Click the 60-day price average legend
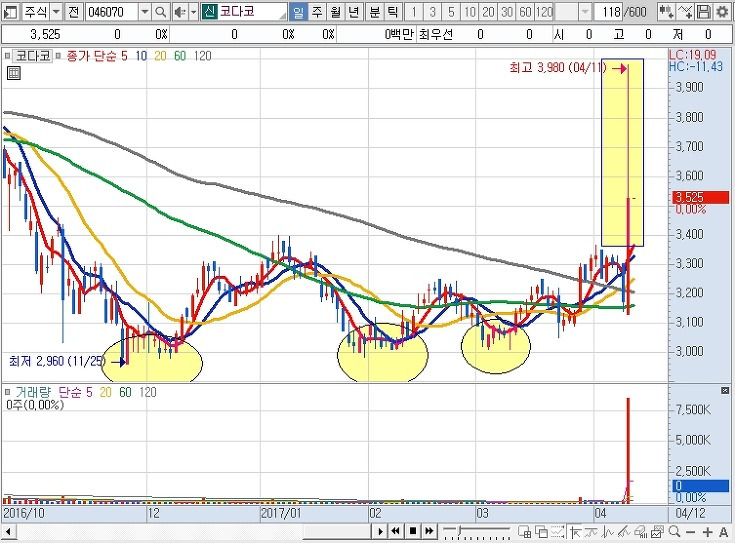The width and height of the screenshot is (735, 543). pos(180,56)
